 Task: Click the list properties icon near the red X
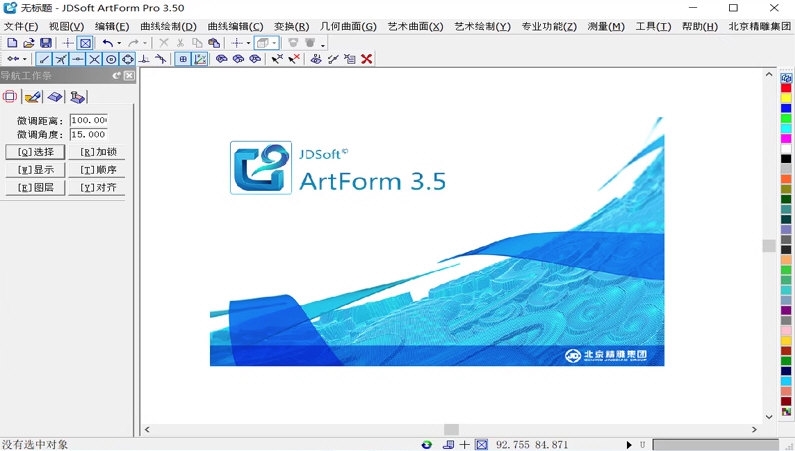pos(349,59)
